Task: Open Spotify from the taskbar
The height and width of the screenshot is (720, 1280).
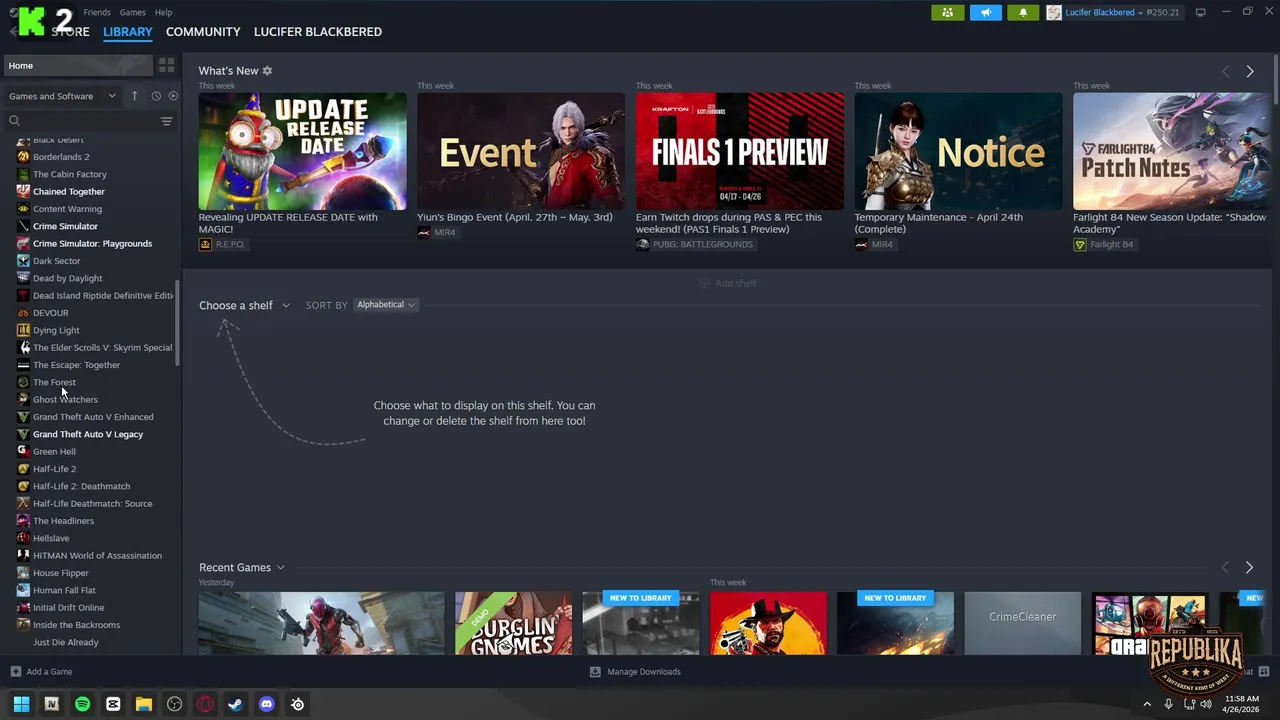Action: pyautogui.click(x=82, y=704)
